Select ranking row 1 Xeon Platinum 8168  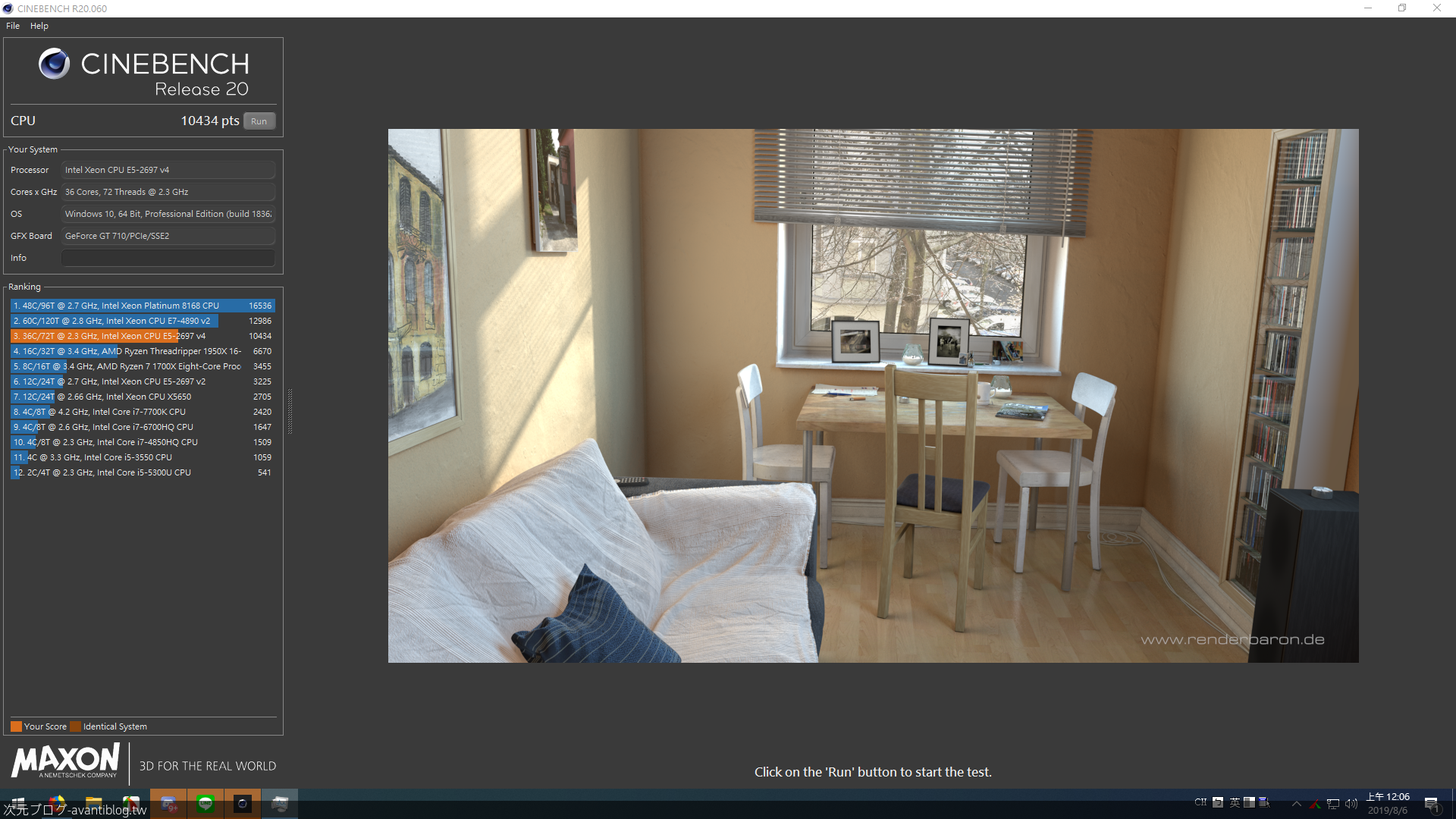point(143,306)
